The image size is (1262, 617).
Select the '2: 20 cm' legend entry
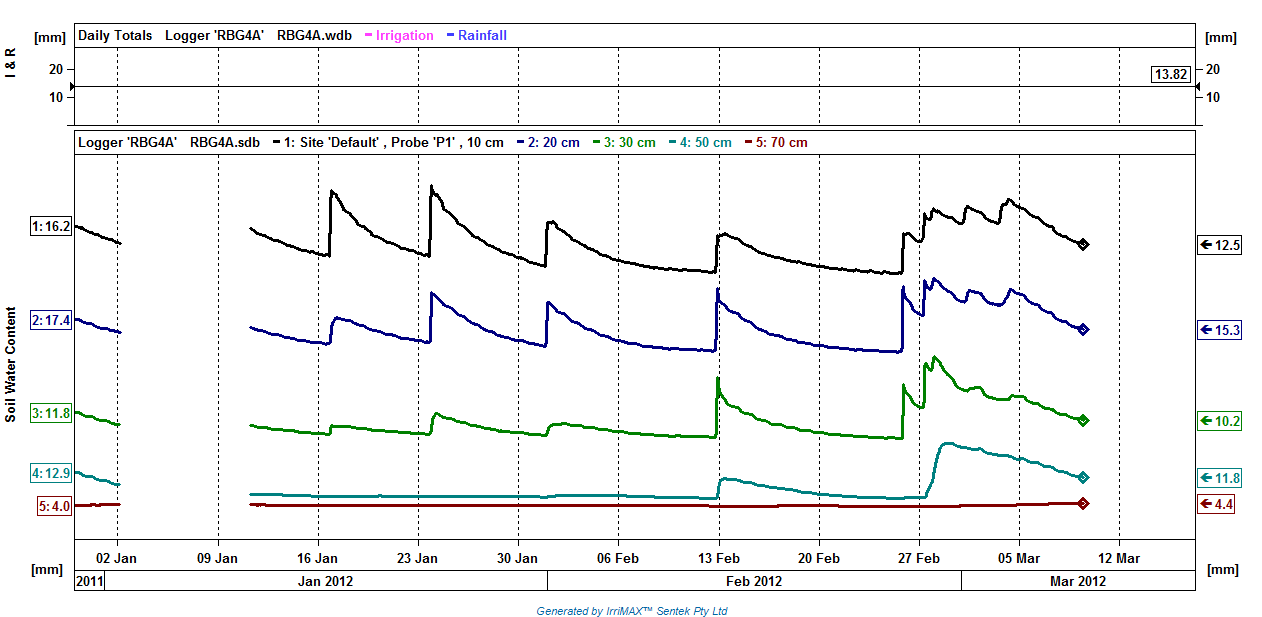coord(546,142)
